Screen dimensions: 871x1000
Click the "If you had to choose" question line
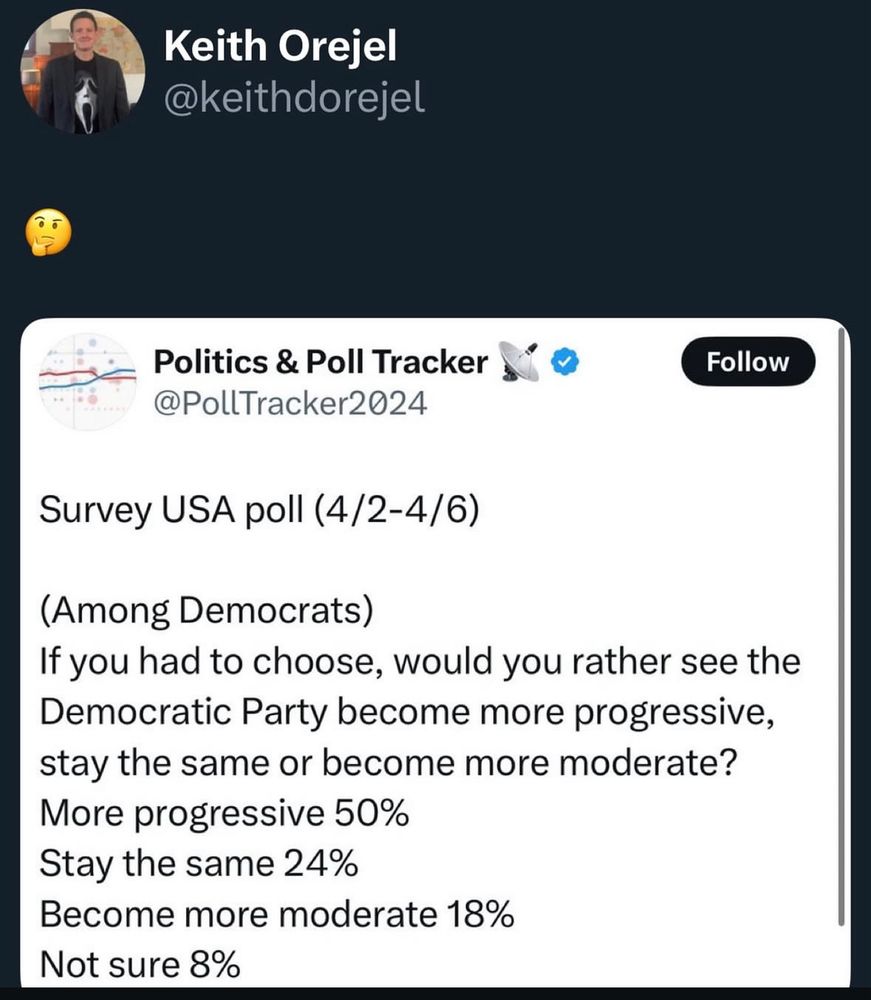(420, 661)
